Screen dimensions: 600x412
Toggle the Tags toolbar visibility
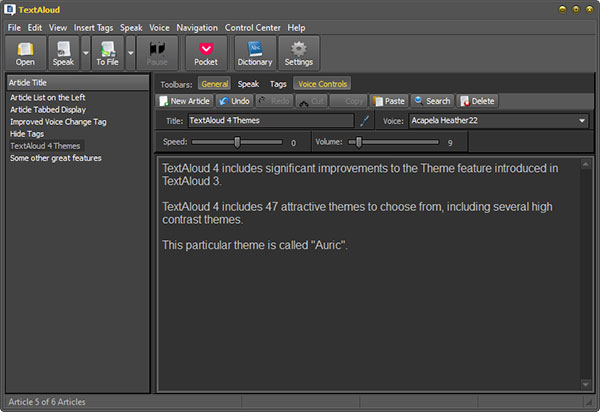coord(278,84)
